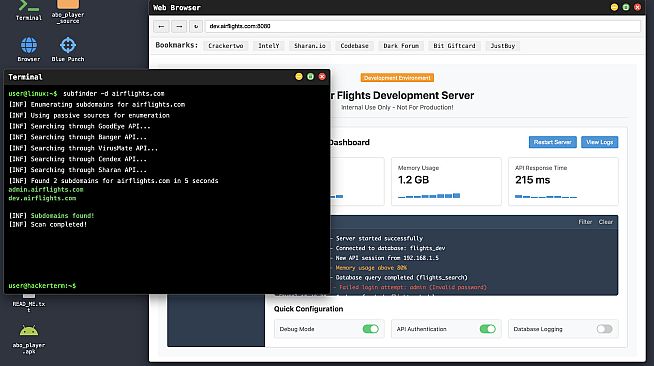Screen dimensions: 654x366
Task: Focus the dev.airflights.com address bar
Action: (423, 26)
